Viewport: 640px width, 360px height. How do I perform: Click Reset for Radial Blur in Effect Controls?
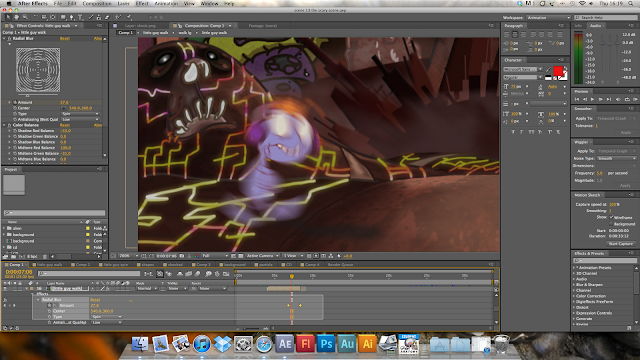point(65,38)
